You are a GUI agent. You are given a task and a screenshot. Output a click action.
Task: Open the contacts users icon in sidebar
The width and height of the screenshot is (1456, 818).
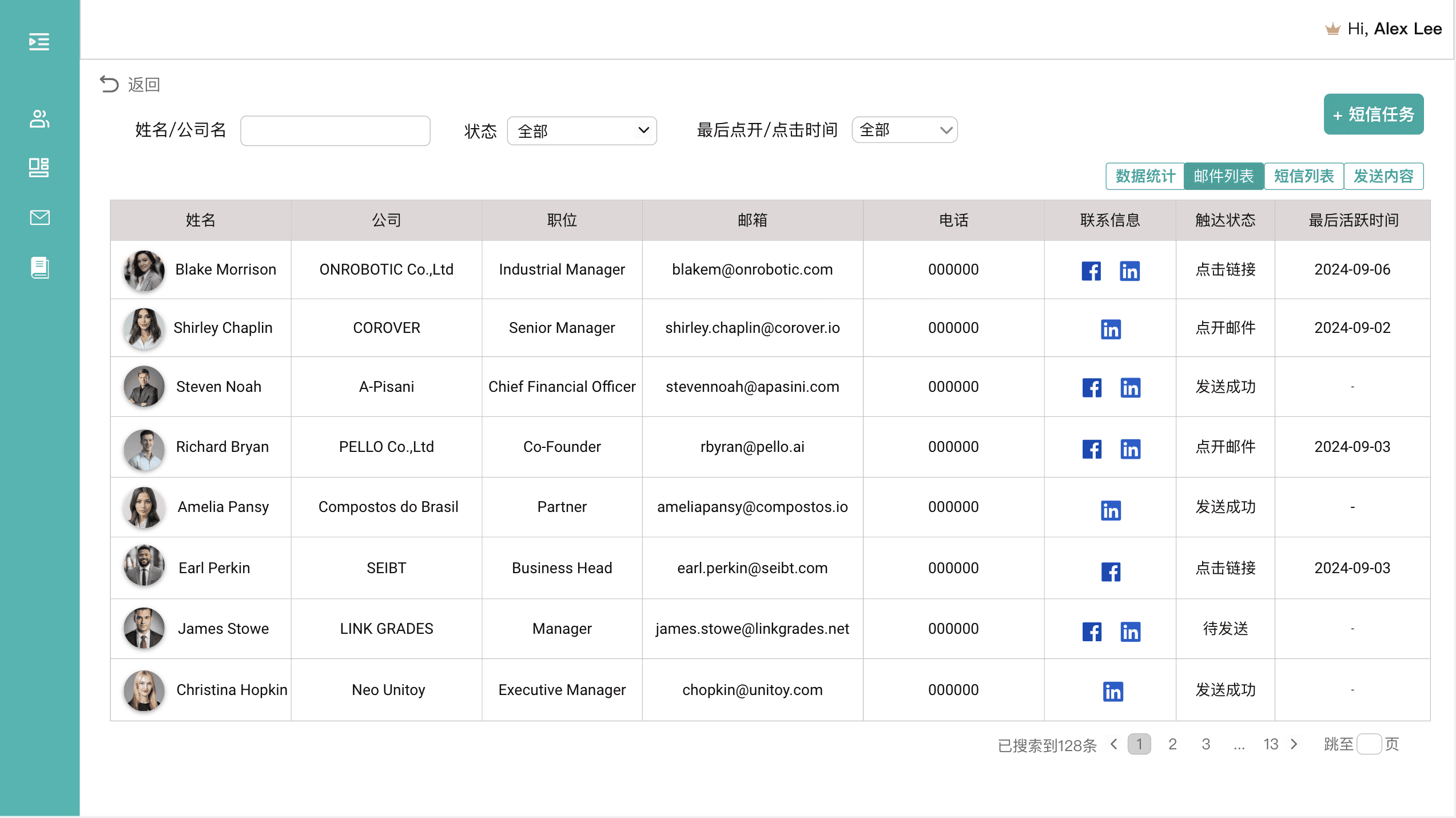[x=39, y=118]
